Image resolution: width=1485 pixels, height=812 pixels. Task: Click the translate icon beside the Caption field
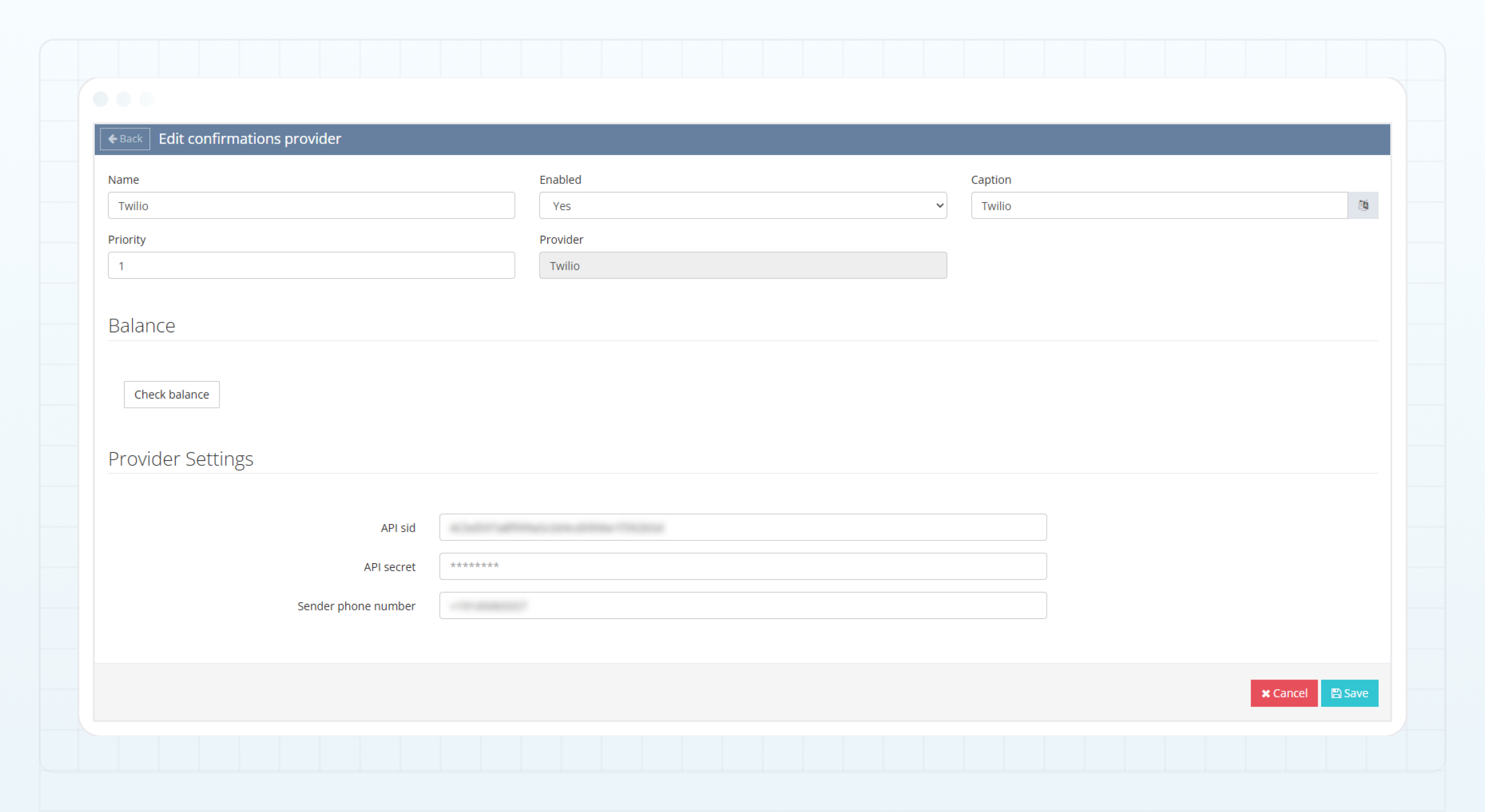coord(1364,205)
